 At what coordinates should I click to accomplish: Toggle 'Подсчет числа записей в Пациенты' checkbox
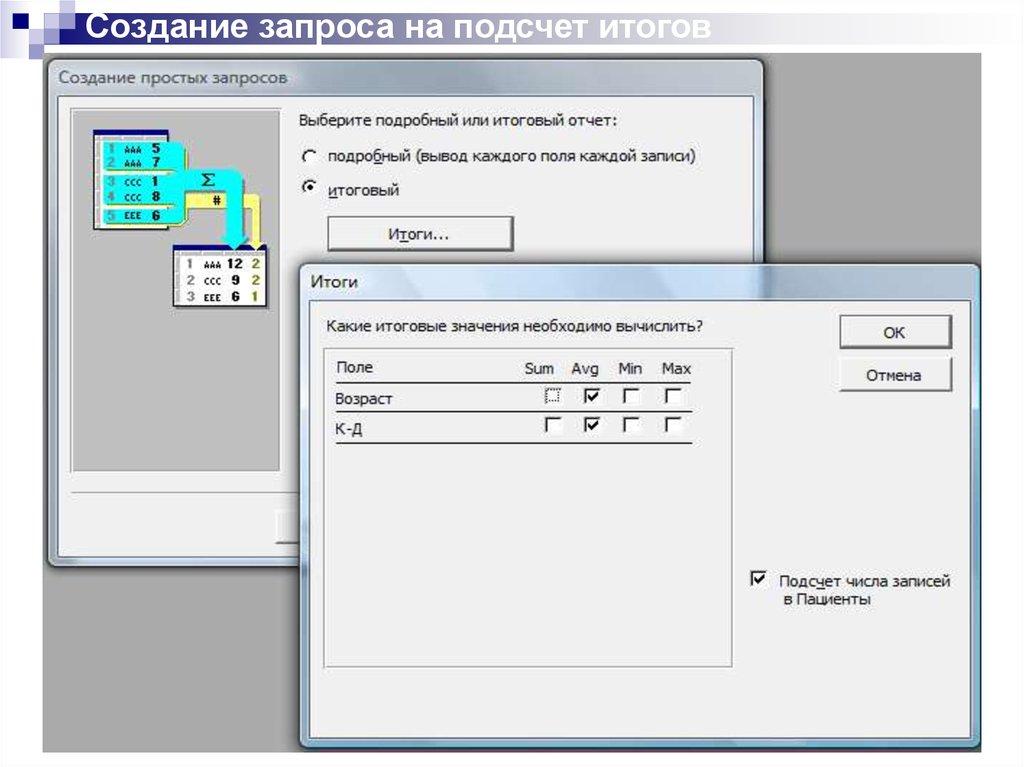point(759,579)
